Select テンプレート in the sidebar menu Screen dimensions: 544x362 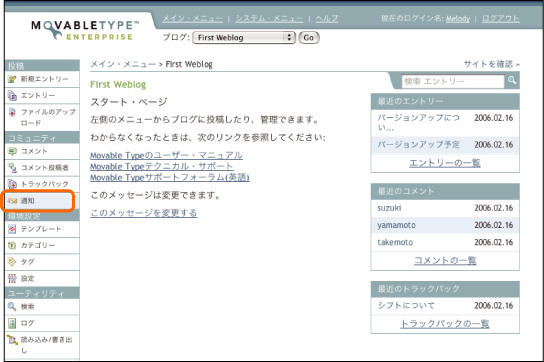[x=42, y=229]
